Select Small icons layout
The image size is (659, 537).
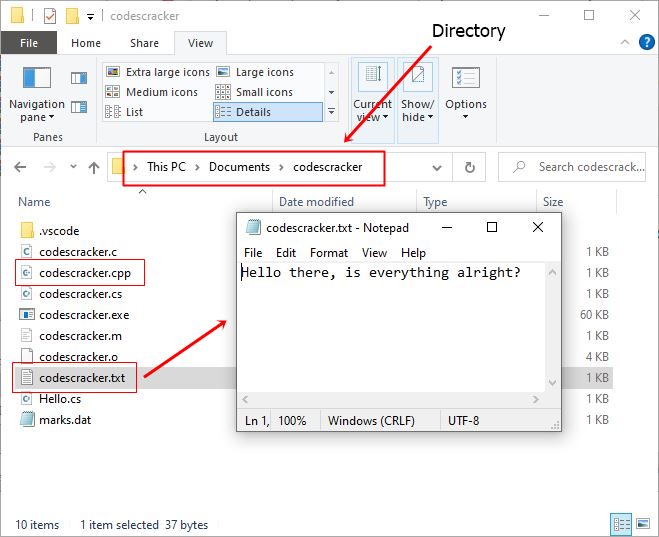254,92
